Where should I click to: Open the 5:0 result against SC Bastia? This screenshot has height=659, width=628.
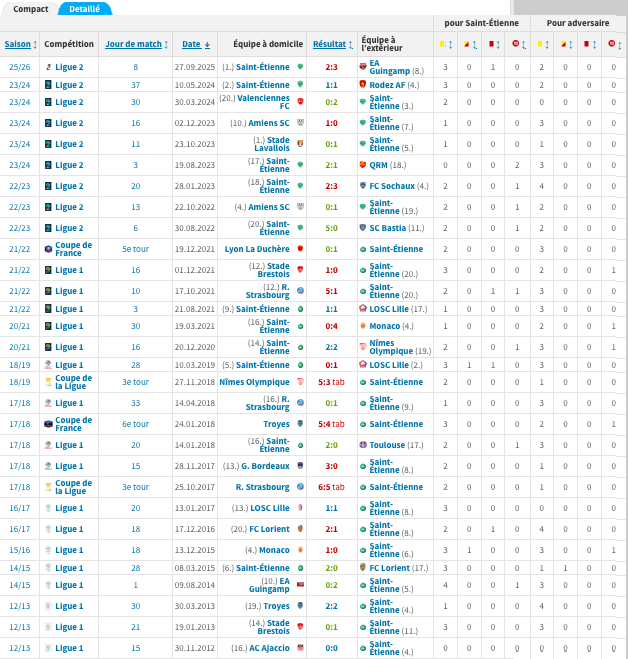coord(331,228)
